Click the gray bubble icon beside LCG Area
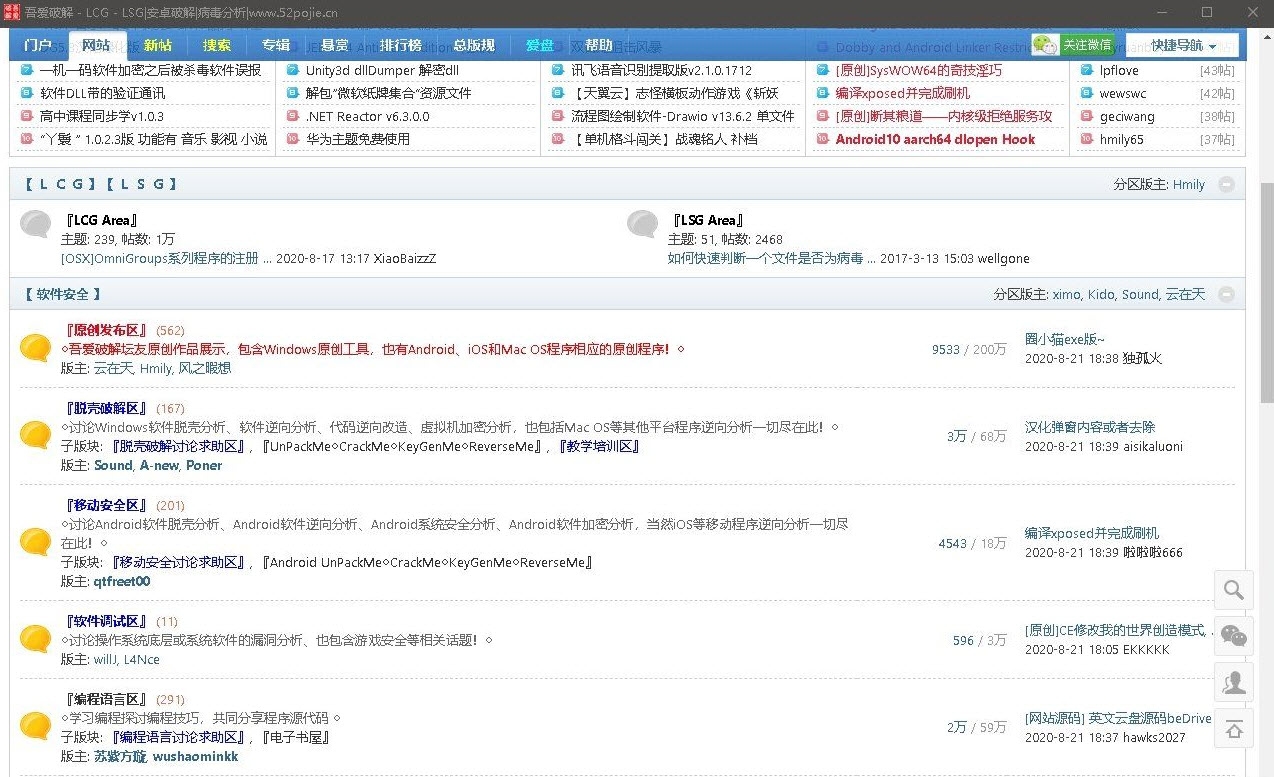The height and width of the screenshot is (777, 1274). [36, 224]
